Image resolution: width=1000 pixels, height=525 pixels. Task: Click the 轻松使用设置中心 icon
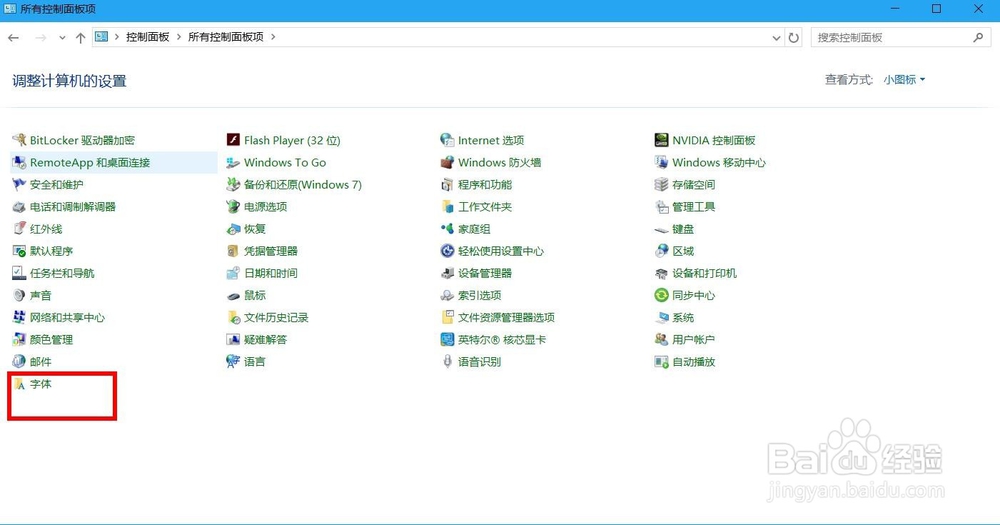click(447, 251)
